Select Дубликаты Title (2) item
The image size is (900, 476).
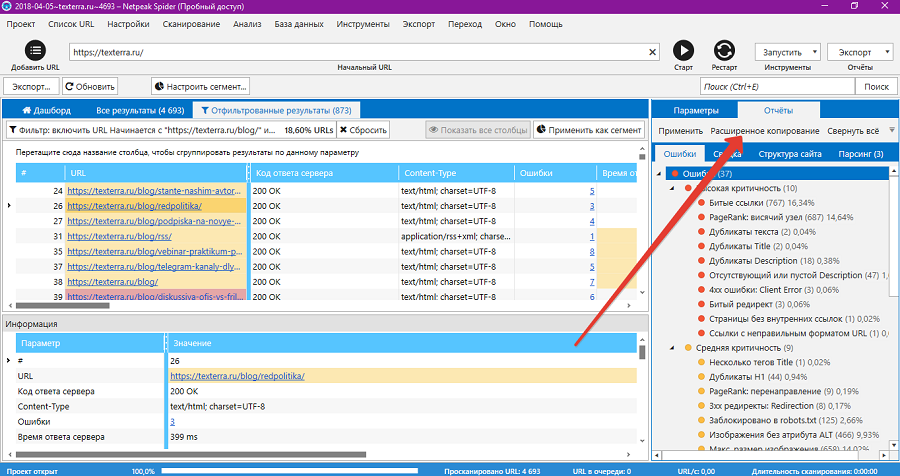tap(759, 246)
